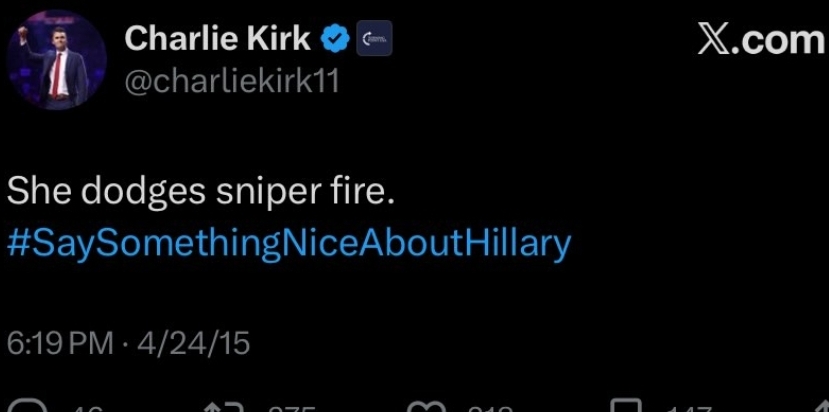Open the #SaySomethingNiceAboutHillary hashtag
This screenshot has width=829, height=412.
click(289, 243)
